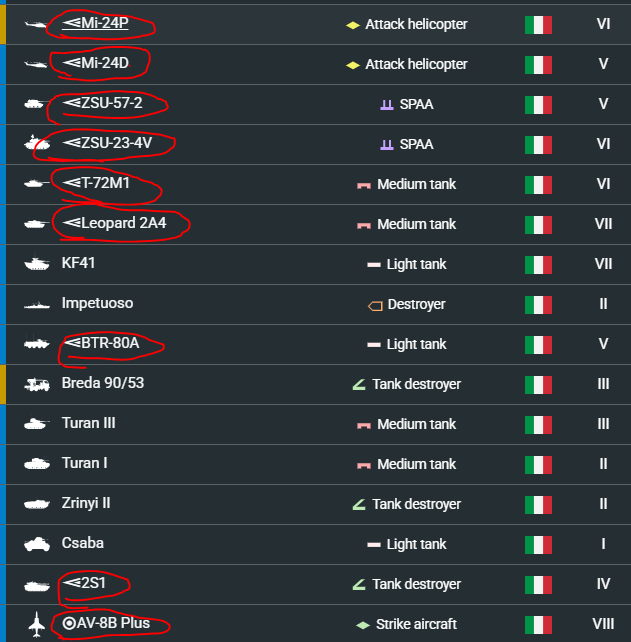Select the 2S1 tank destroyer name
631x642 pixels.
point(84,583)
